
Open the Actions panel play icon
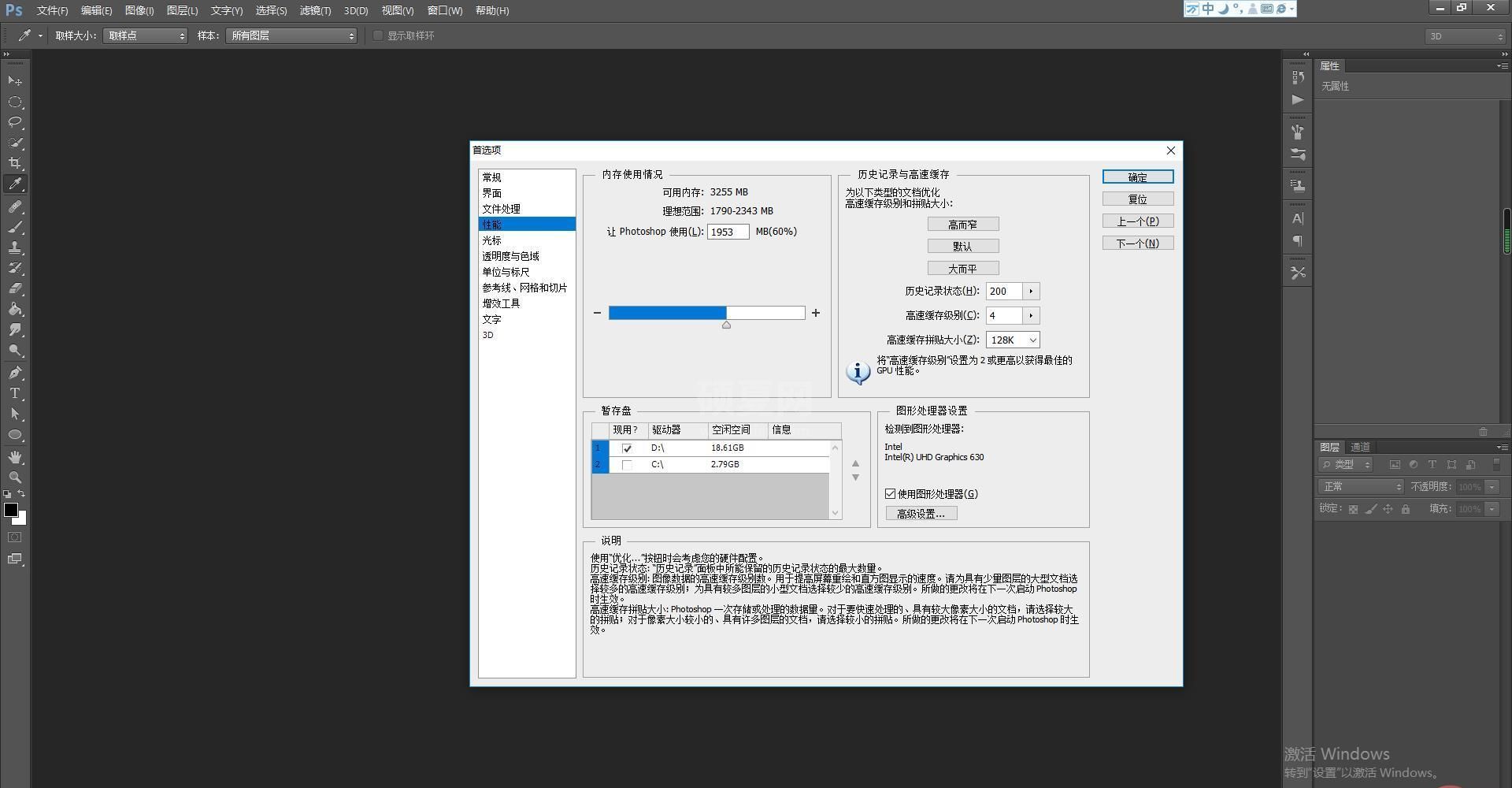[1298, 100]
